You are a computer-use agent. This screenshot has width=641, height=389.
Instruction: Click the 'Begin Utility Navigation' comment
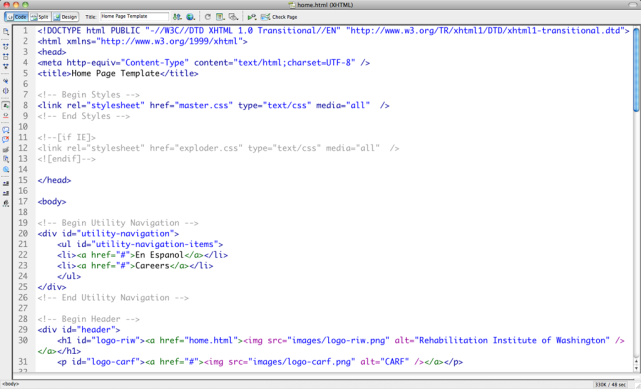click(x=118, y=223)
